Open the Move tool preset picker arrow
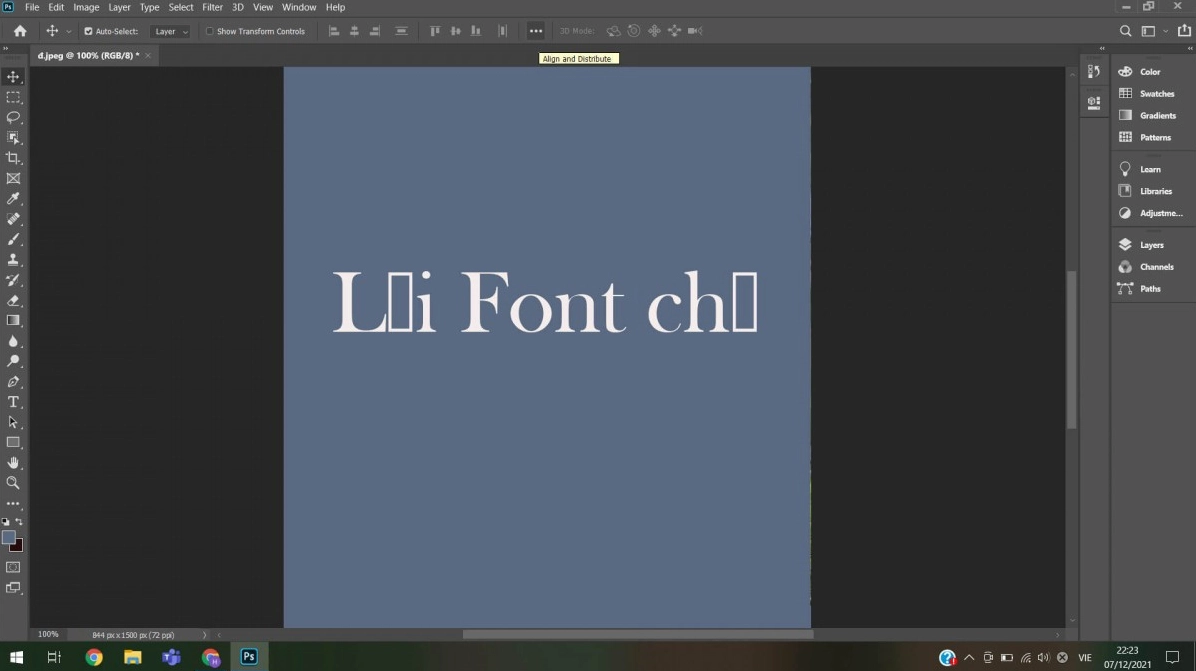The width and height of the screenshot is (1196, 671). coord(69,31)
